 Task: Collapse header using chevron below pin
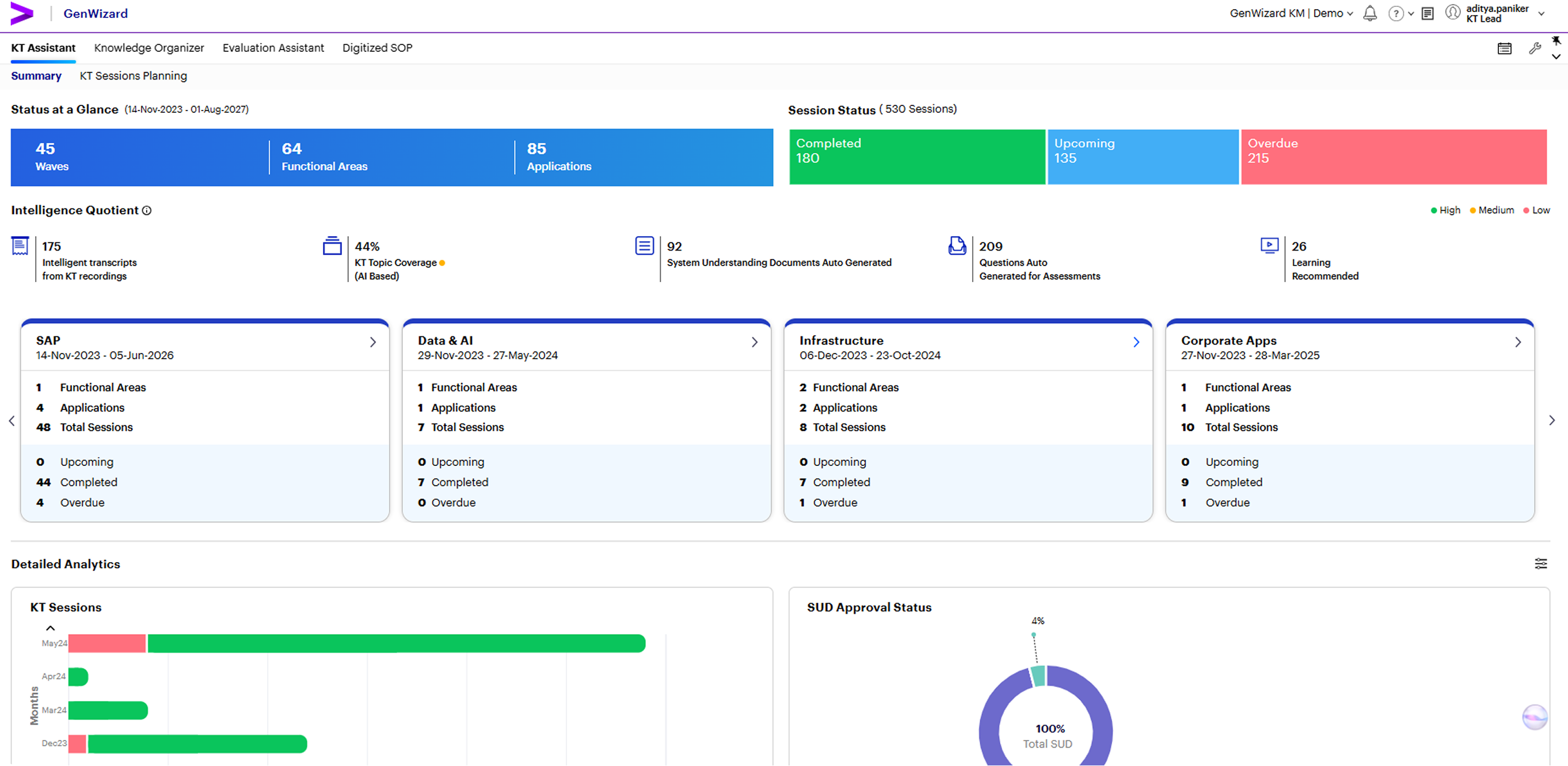(1556, 56)
